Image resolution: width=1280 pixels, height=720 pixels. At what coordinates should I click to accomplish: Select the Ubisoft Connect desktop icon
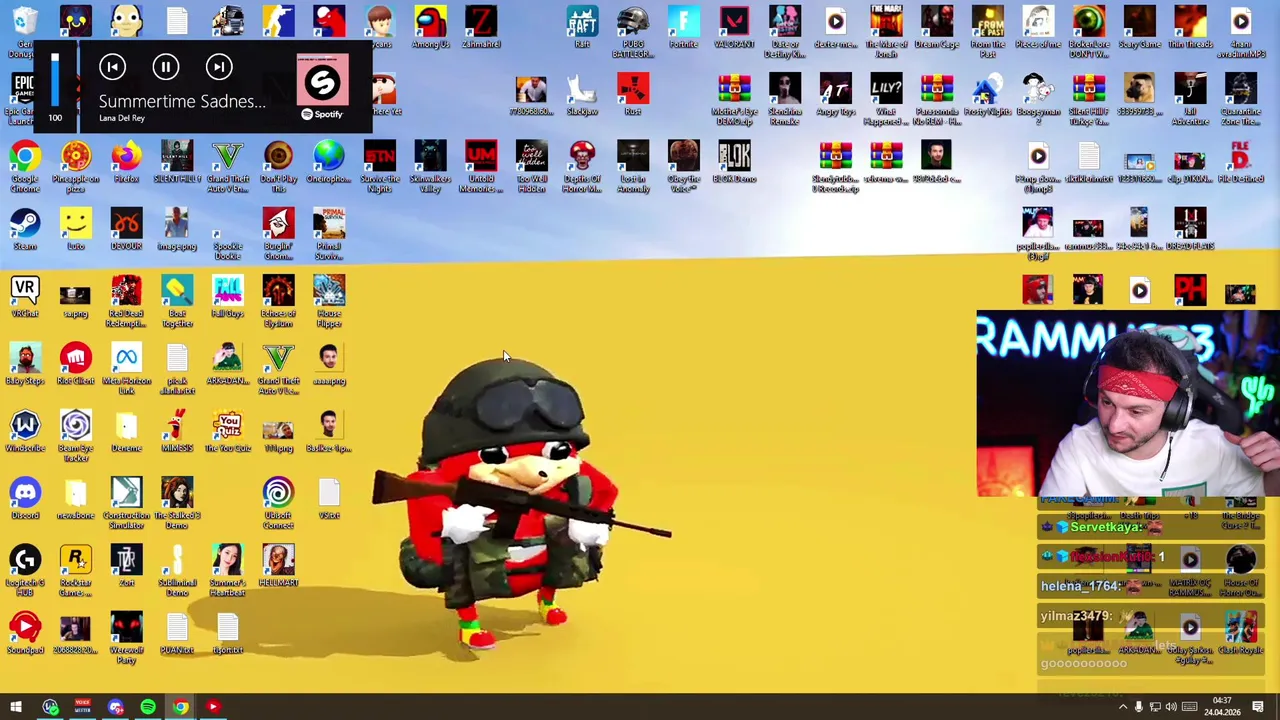pyautogui.click(x=278, y=502)
